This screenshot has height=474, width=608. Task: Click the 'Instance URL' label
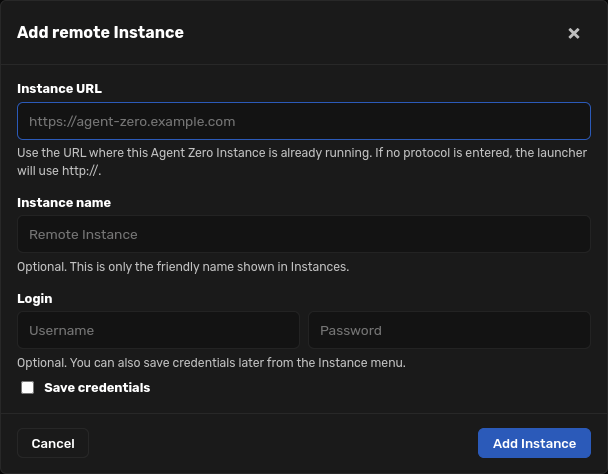[59, 88]
